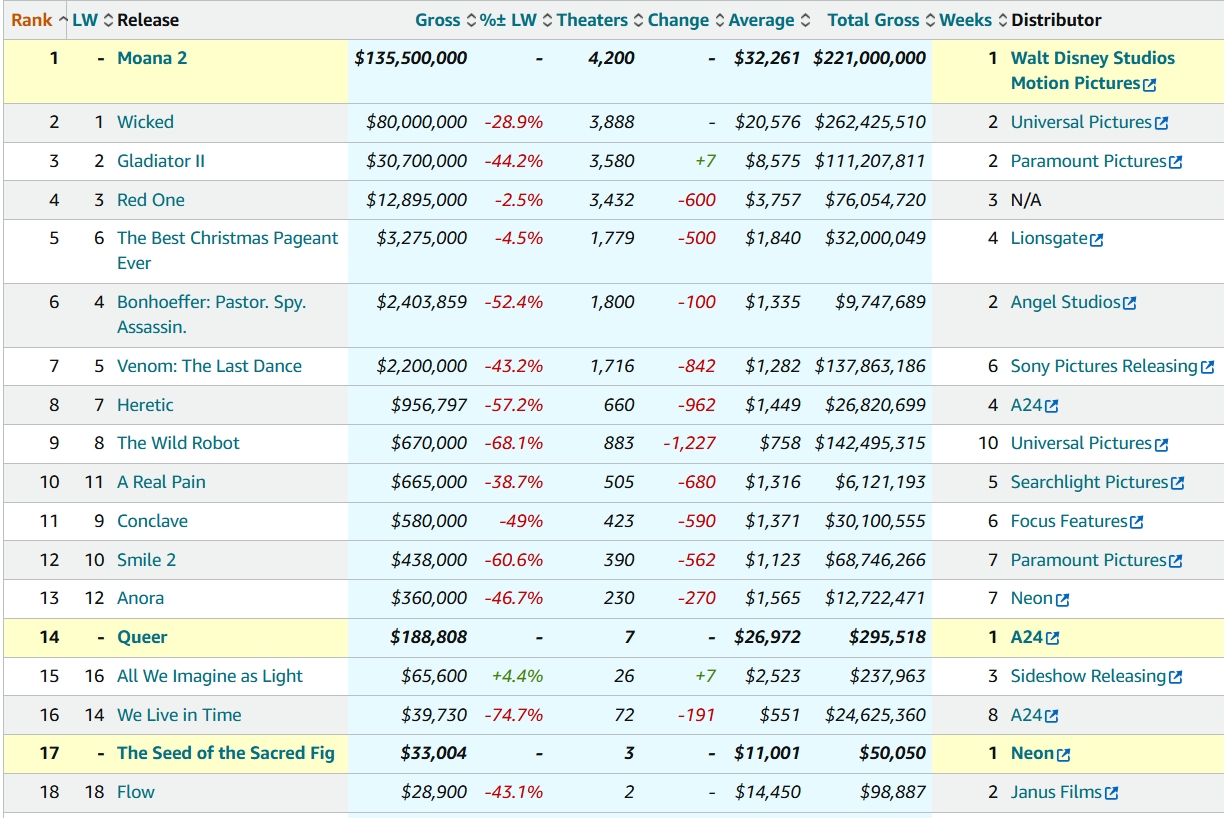Sort table by LW column

93,20
